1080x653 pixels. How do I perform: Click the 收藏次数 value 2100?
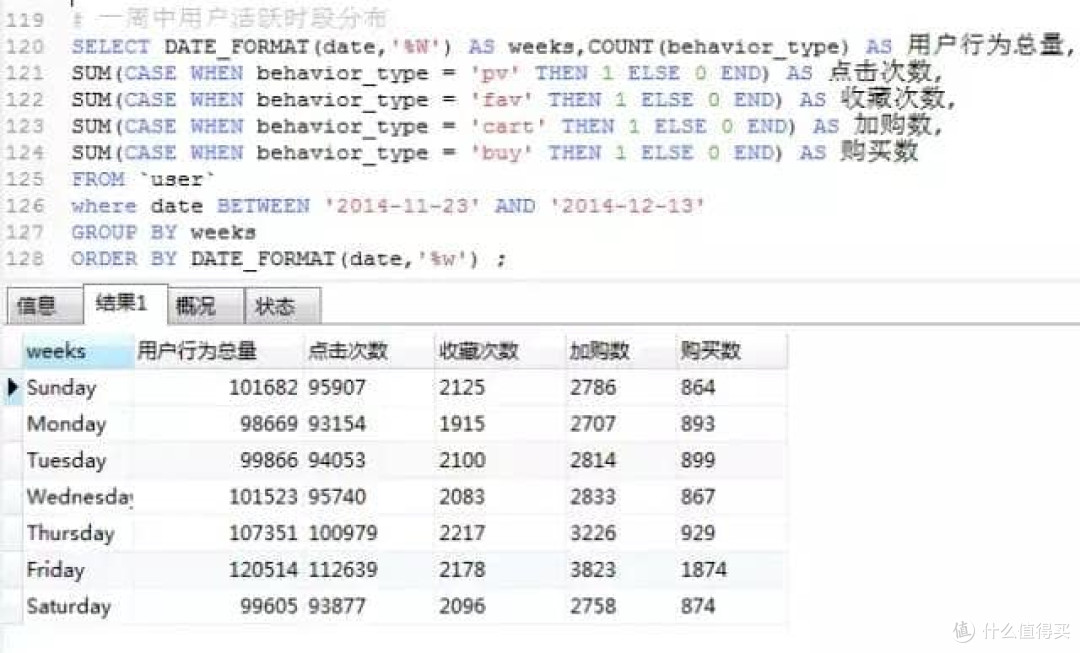click(x=462, y=460)
